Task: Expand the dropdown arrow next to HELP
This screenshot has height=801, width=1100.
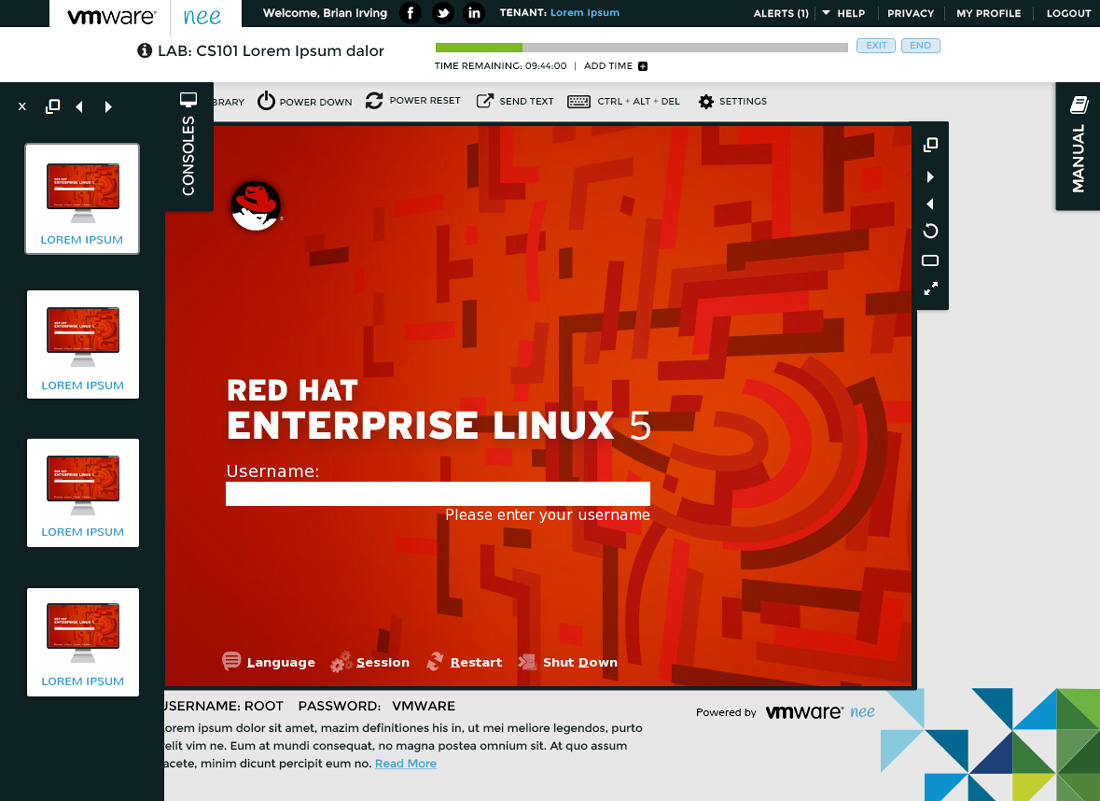Action: pyautogui.click(x=826, y=13)
